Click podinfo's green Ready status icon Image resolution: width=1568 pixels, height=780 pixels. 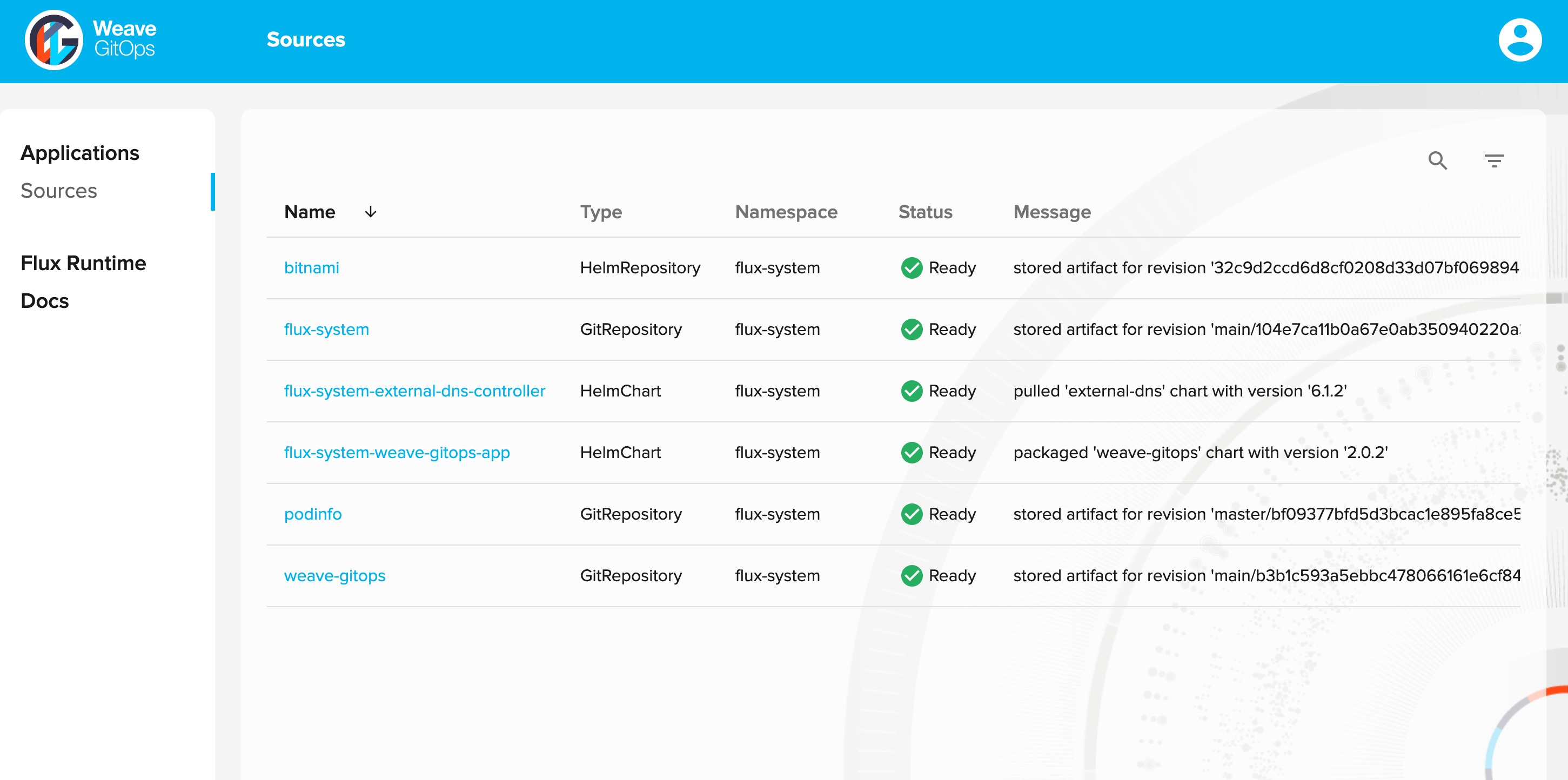pyautogui.click(x=911, y=514)
